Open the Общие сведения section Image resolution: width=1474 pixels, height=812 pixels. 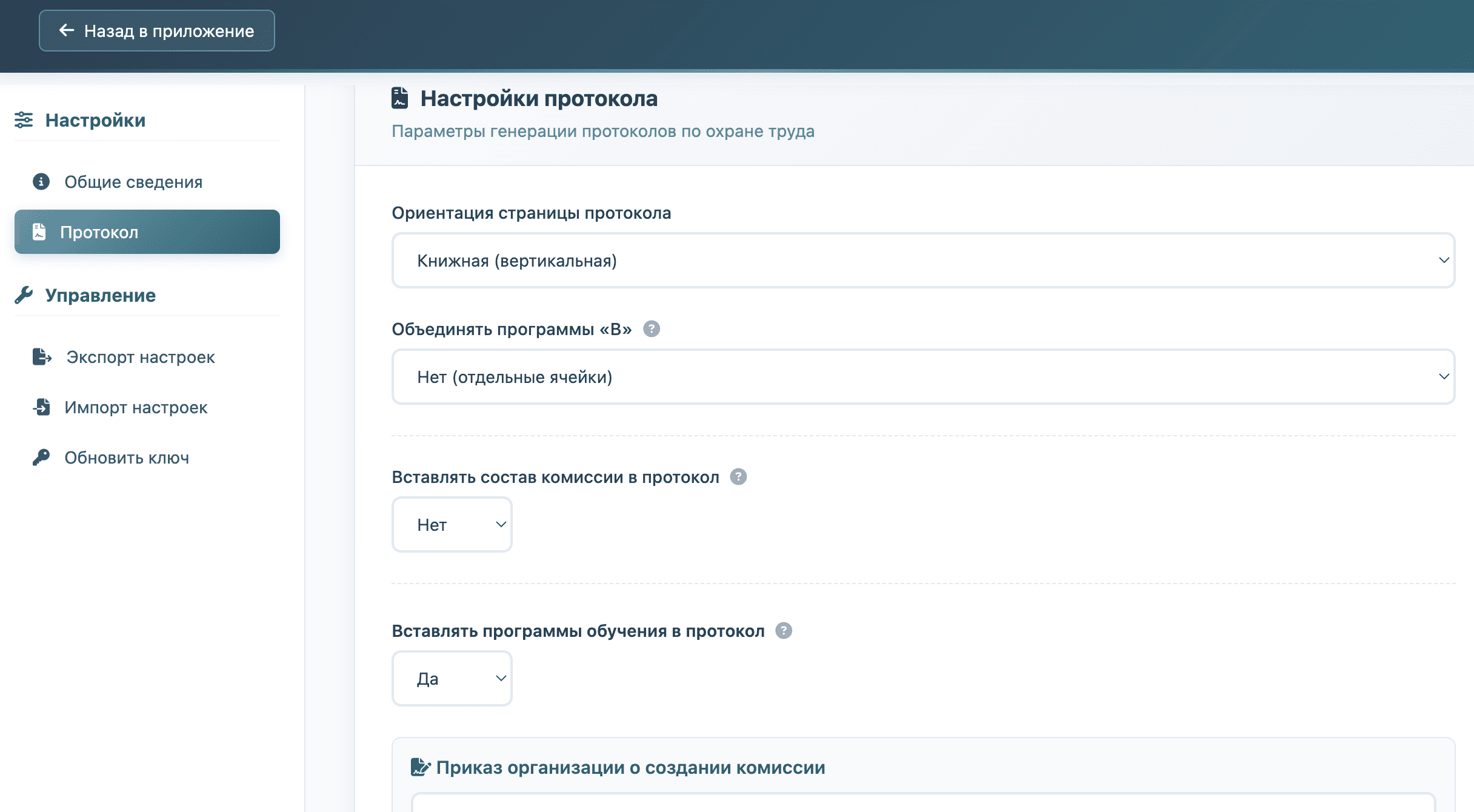coord(147,182)
